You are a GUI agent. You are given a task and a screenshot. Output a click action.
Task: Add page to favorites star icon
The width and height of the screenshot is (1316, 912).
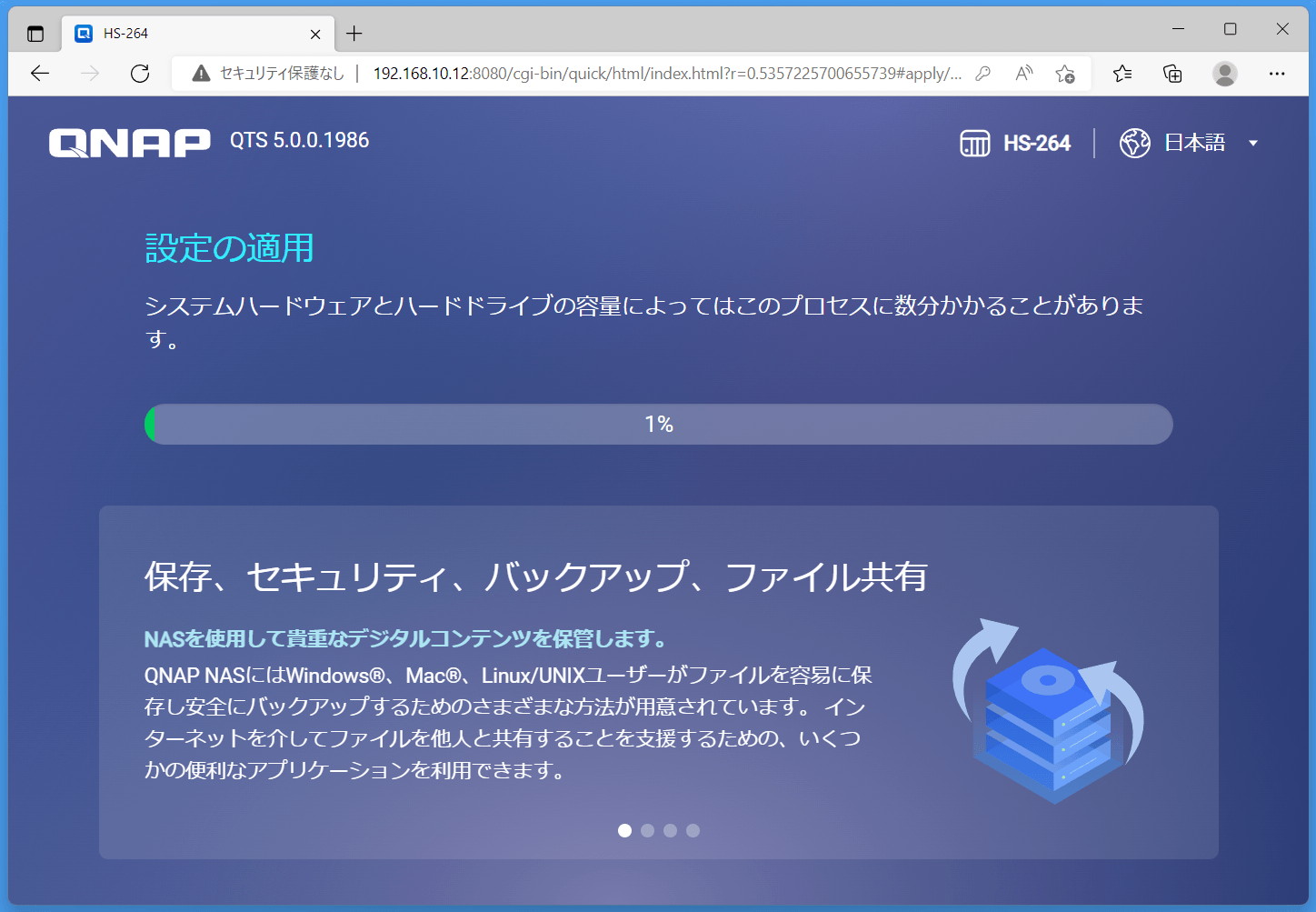pos(1065,74)
